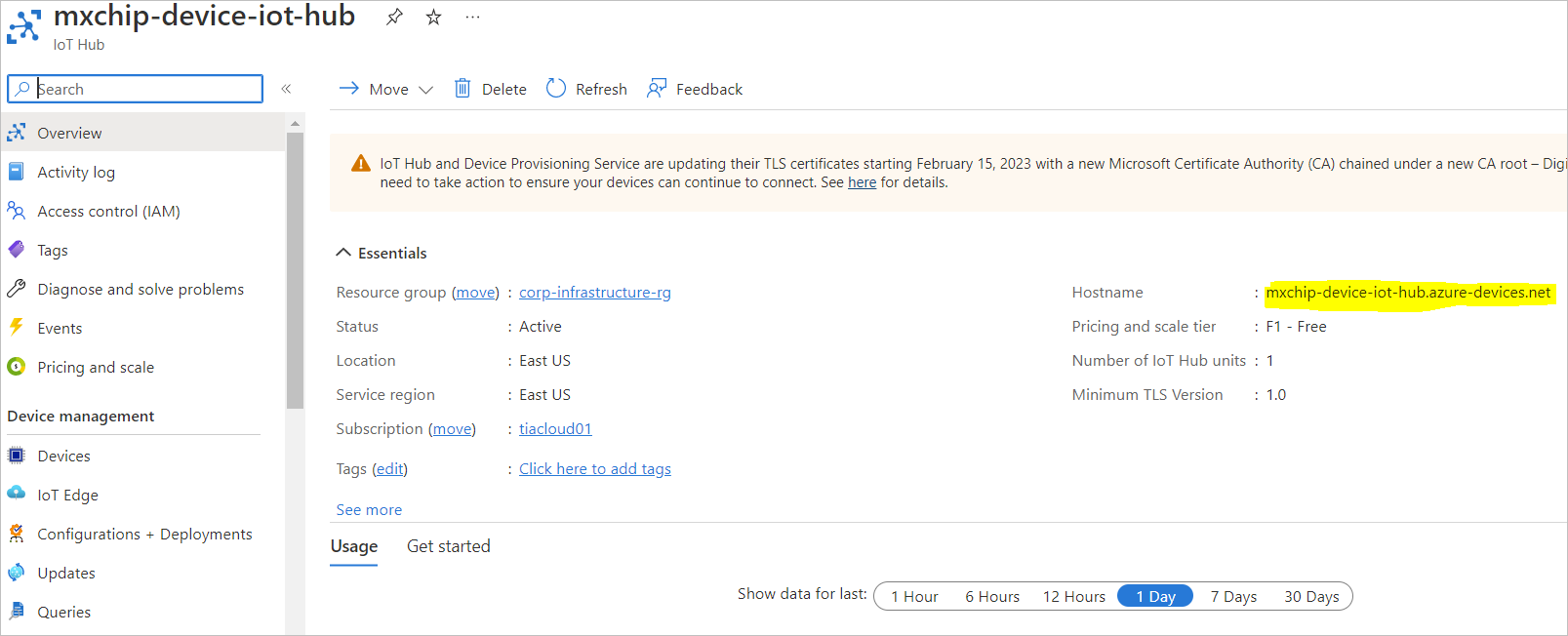Switch to the Get started tab
Screen dimensions: 1568x636
449,546
